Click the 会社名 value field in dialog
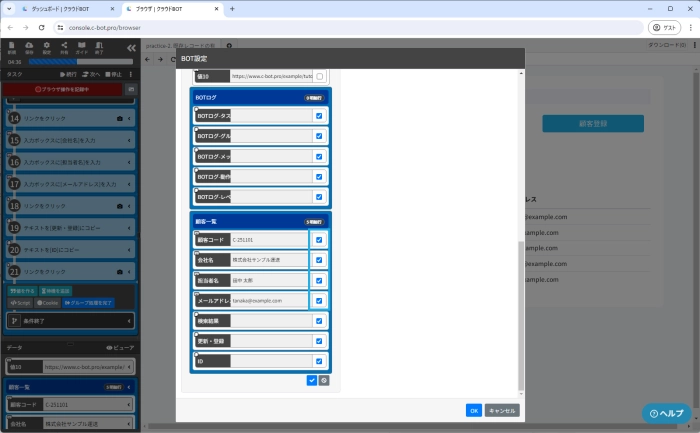700x433 pixels. (270, 260)
